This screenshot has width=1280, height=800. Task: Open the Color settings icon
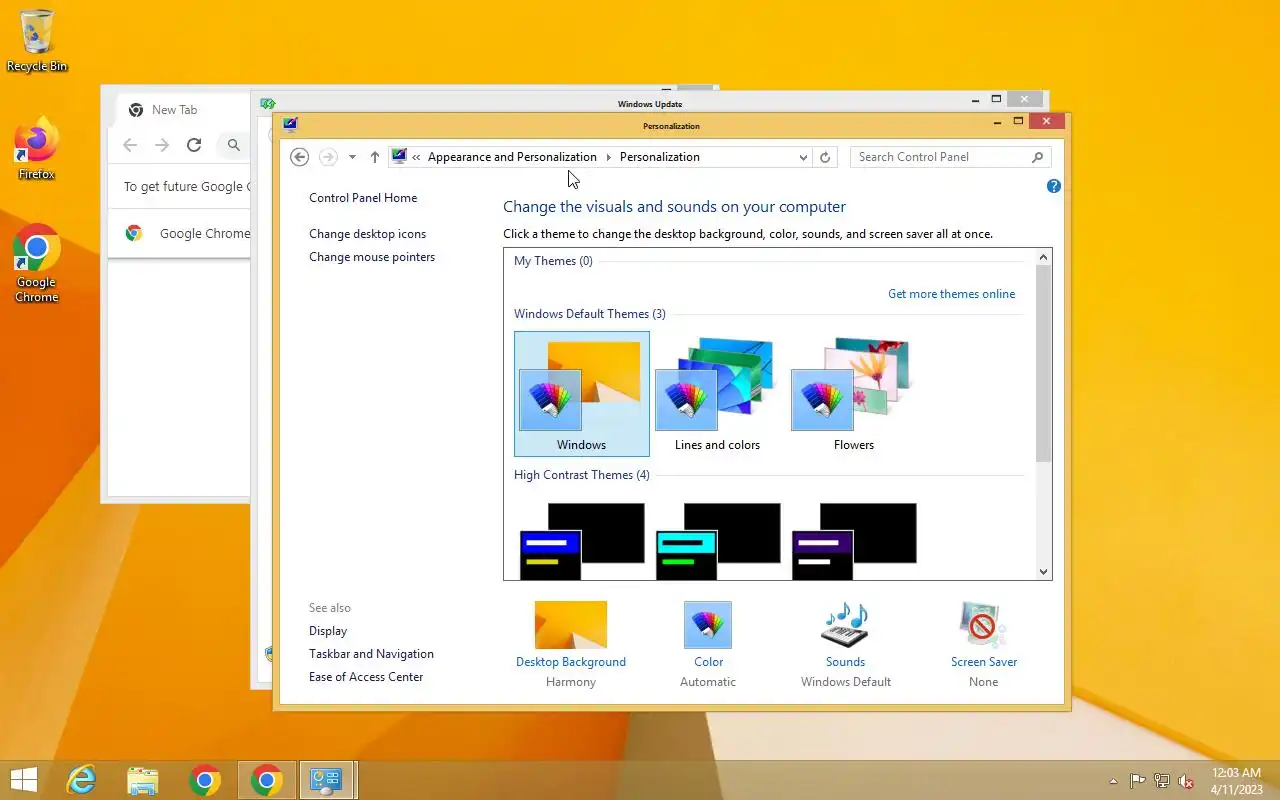708,625
